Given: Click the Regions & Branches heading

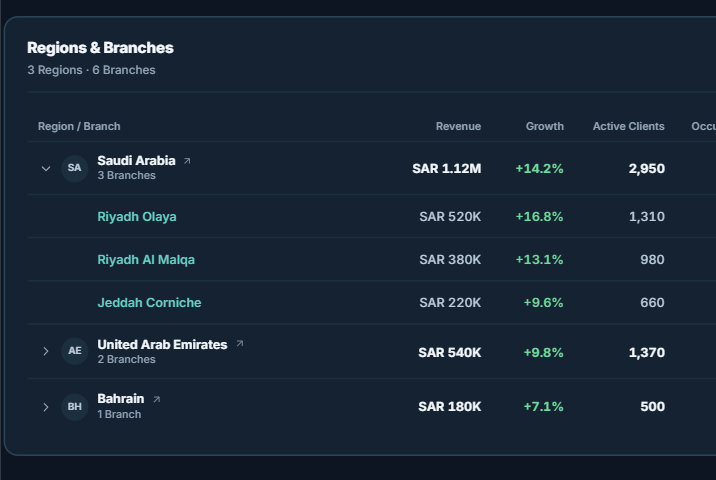Looking at the screenshot, I should 100,47.
